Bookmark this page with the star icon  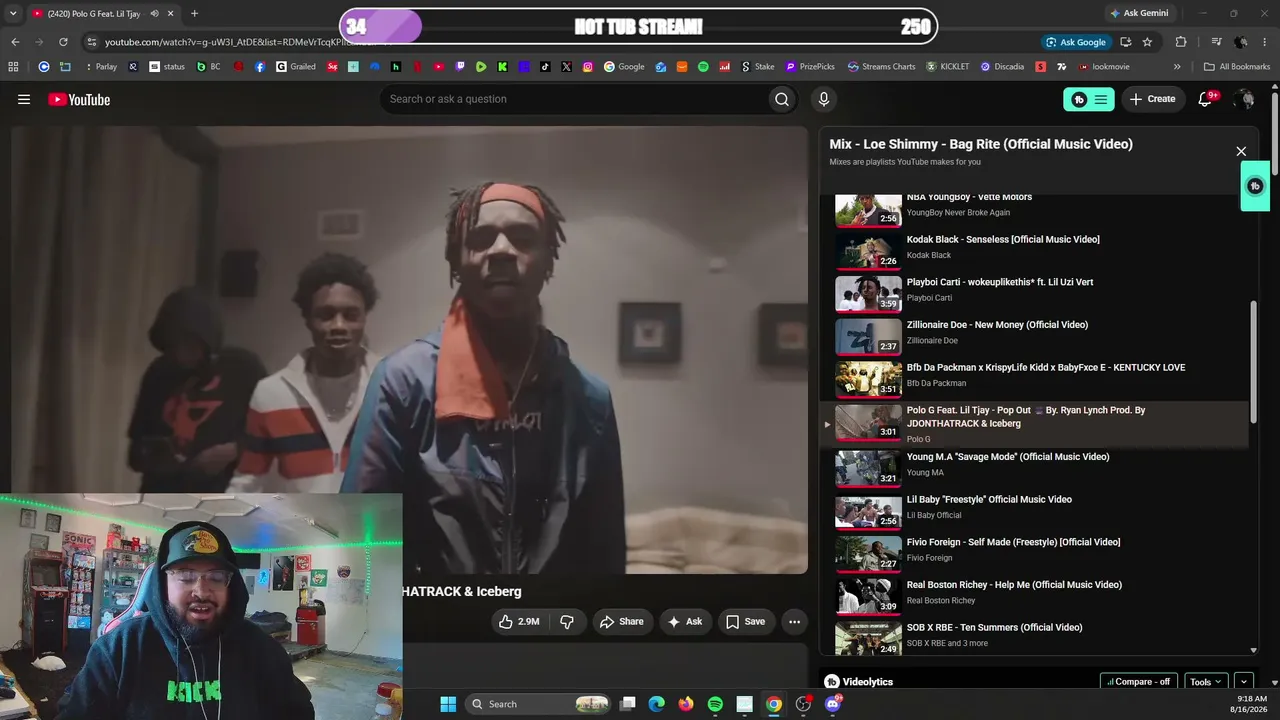click(1147, 42)
